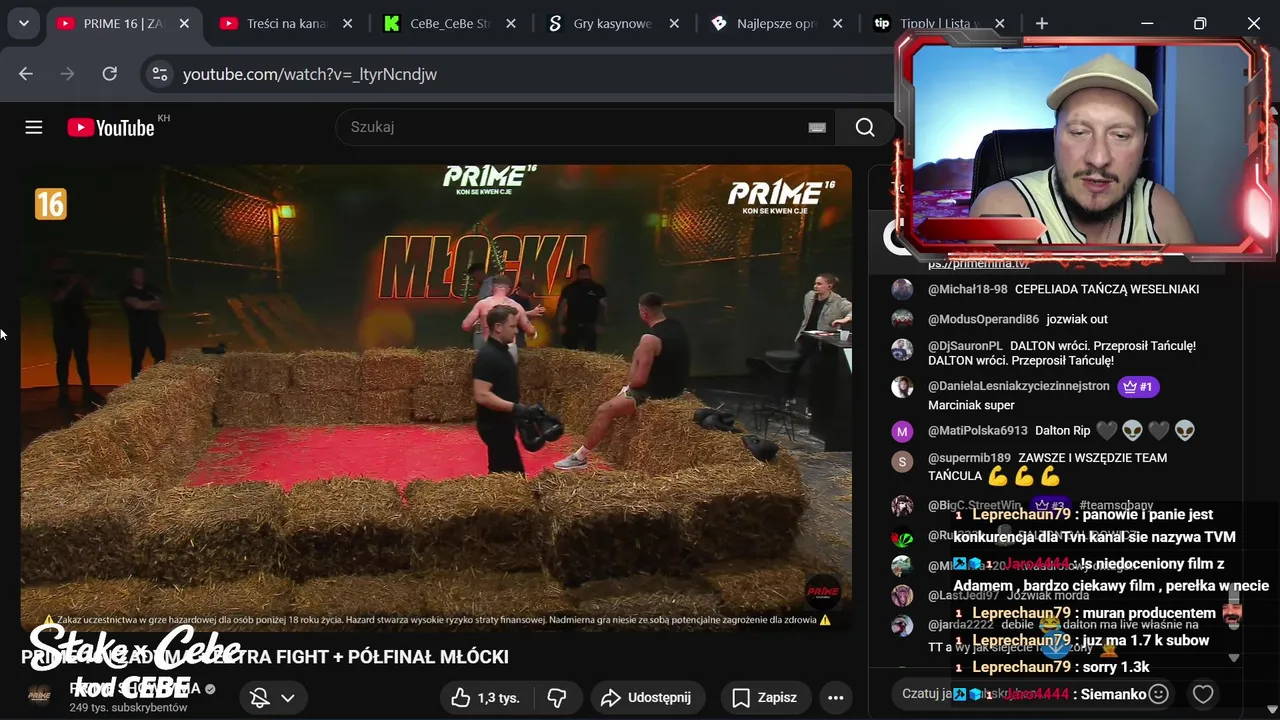This screenshot has height=720, width=1280.
Task: Switch to the CeBe_CeBe Kick tab
Action: pos(447,23)
